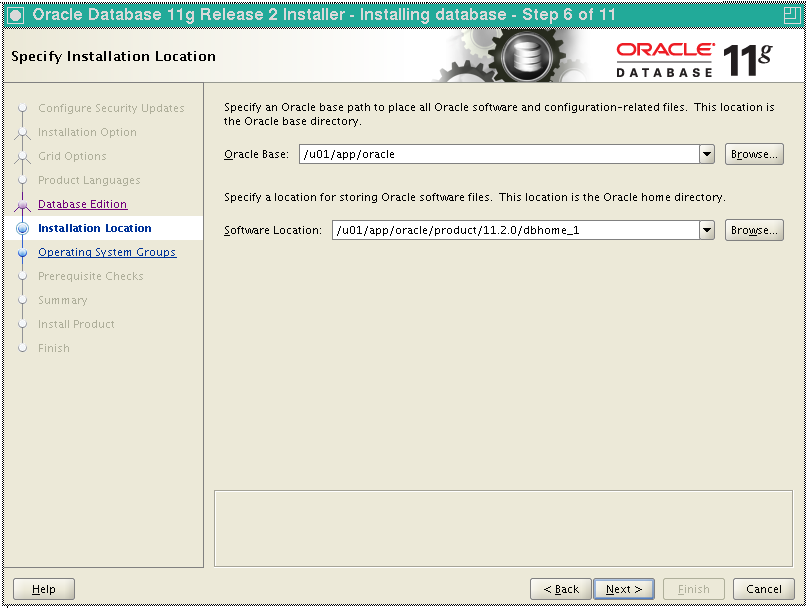
Task: Click the window menu icon in title bar
Action: point(16,15)
